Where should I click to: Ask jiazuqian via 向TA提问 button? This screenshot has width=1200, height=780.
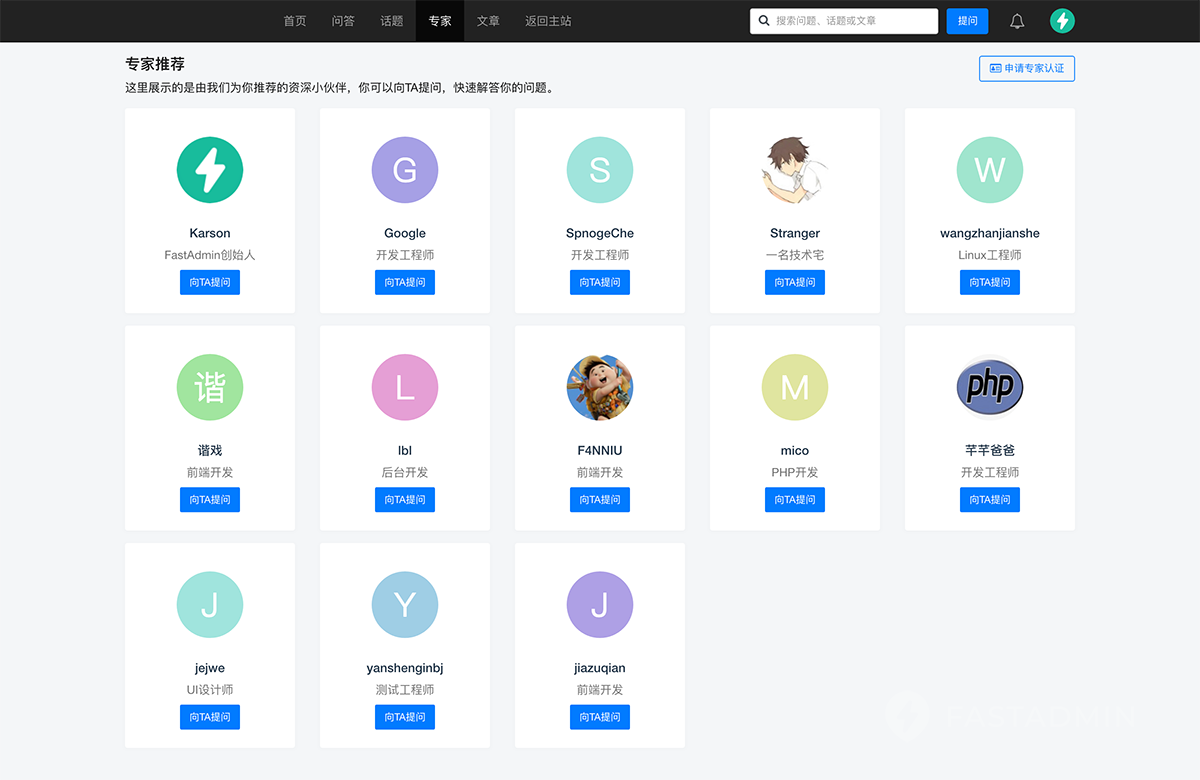coord(600,717)
